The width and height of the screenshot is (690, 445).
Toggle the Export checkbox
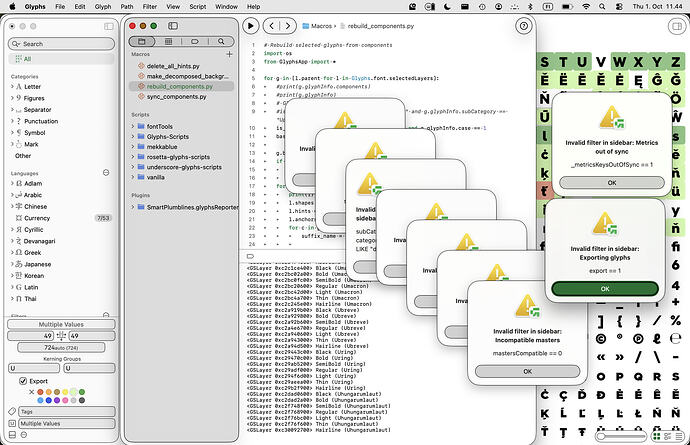[23, 381]
